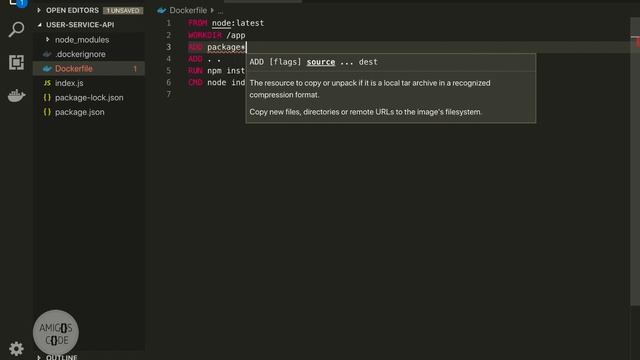Expand the Outline section
The height and width of the screenshot is (360, 640).
[61, 357]
